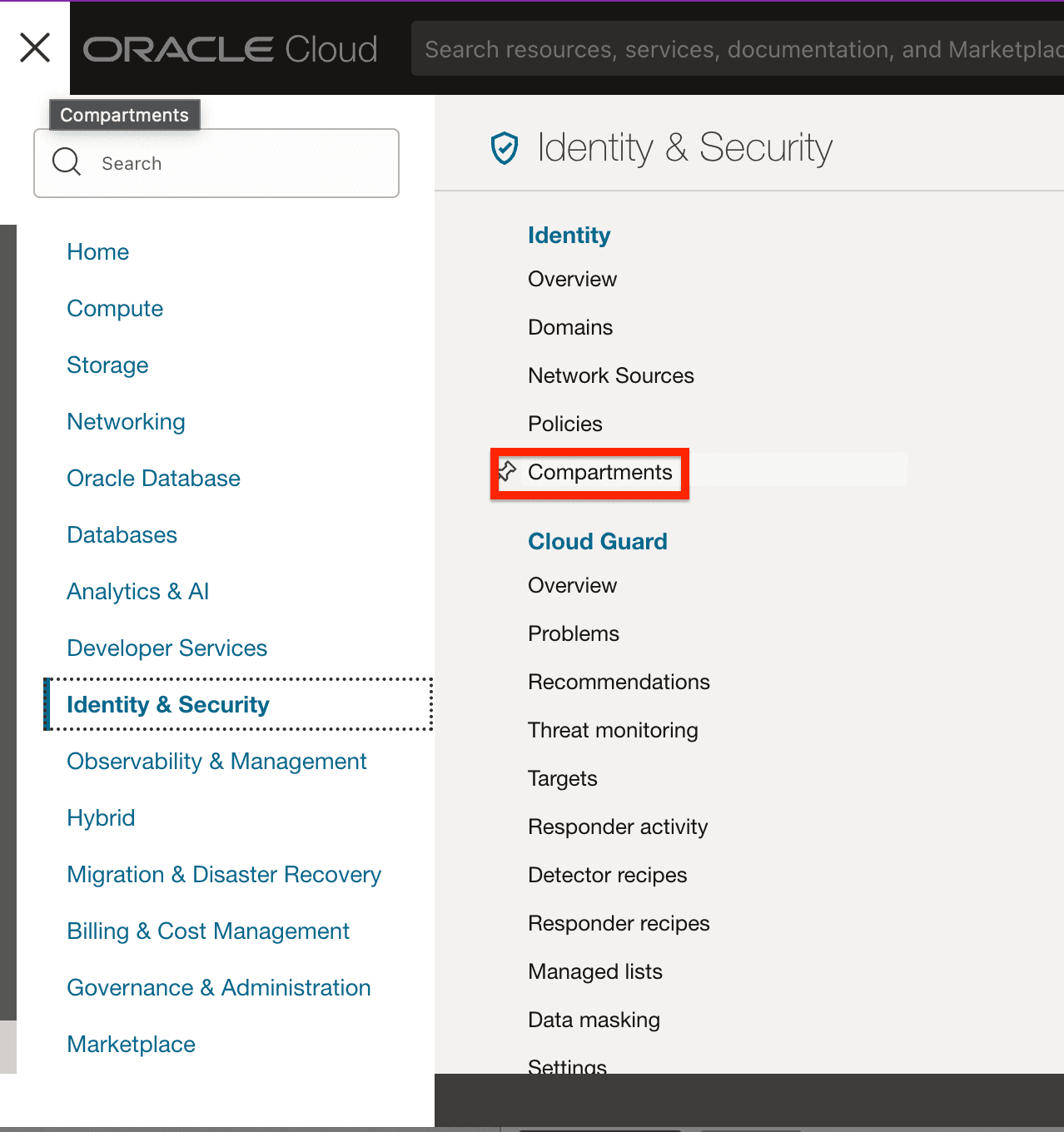
Task: Open Migration & Disaster Recovery
Action: (x=224, y=875)
